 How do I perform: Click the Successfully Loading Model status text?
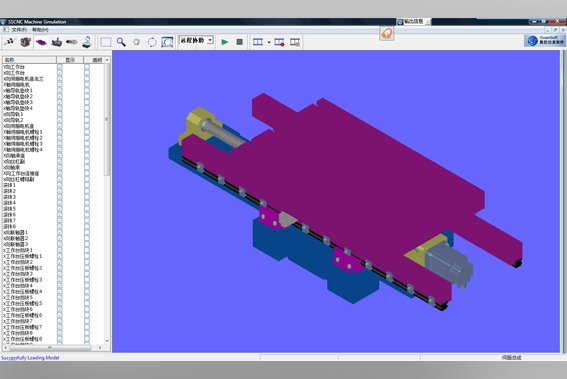(x=30, y=358)
